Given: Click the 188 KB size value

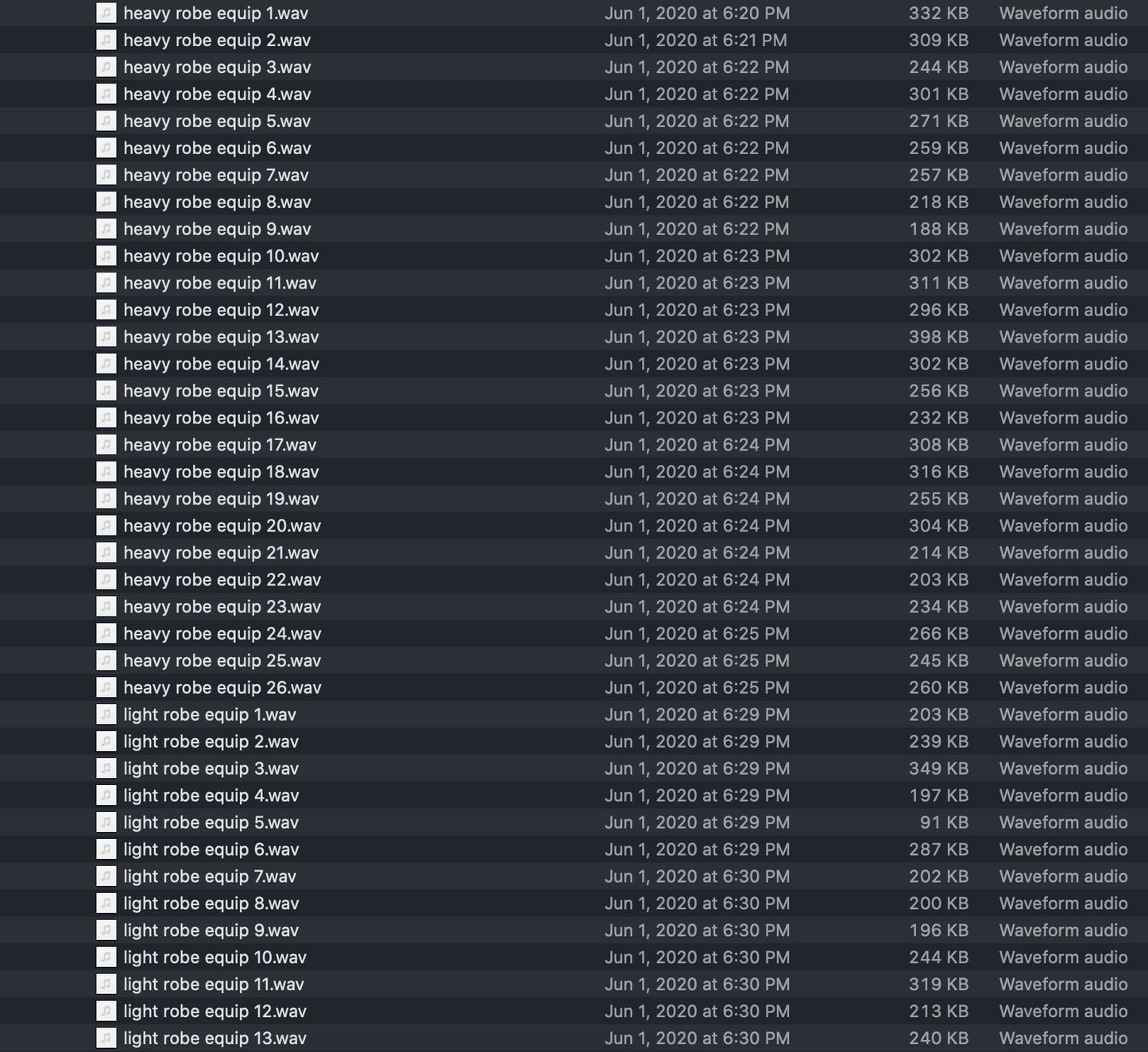Looking at the screenshot, I should point(938,229).
